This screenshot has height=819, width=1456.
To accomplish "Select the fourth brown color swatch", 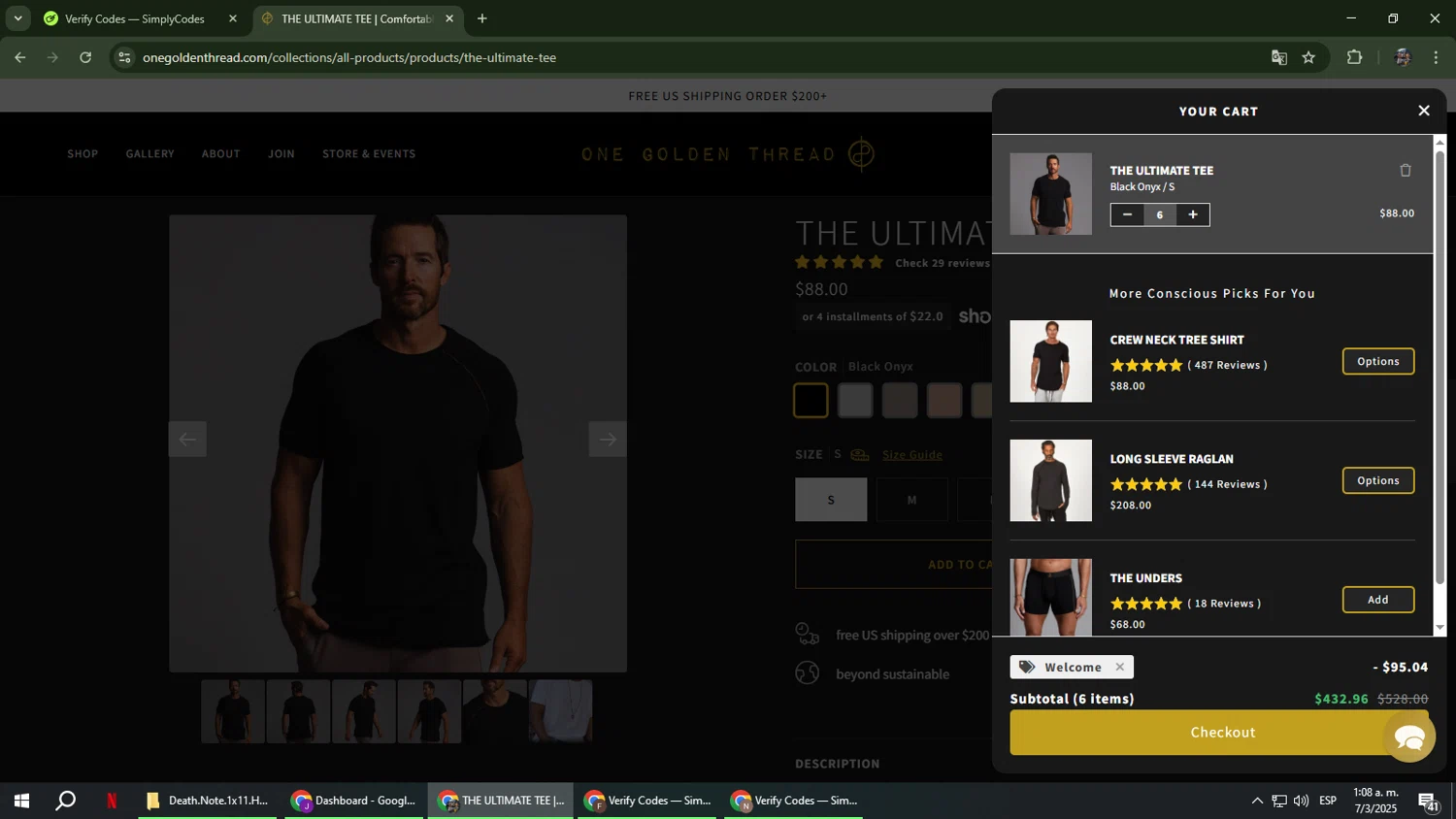I will (944, 400).
